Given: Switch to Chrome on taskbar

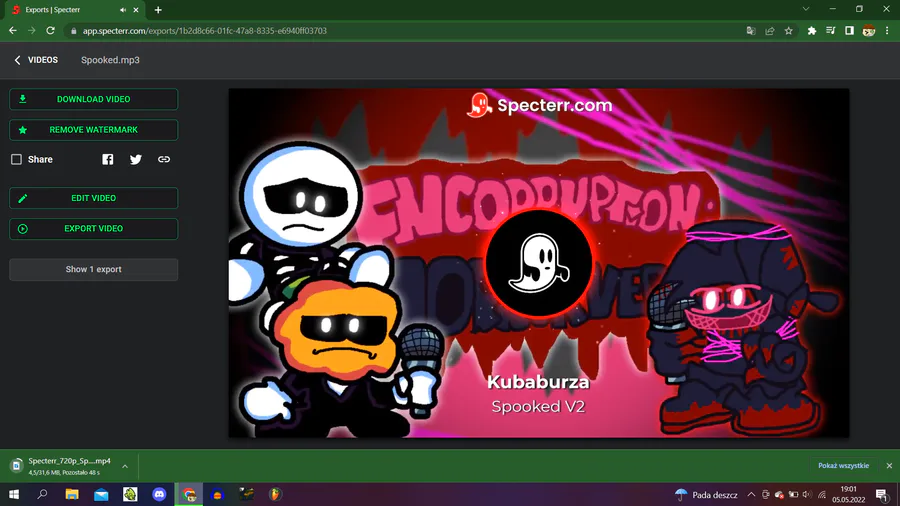Looking at the screenshot, I should point(189,494).
